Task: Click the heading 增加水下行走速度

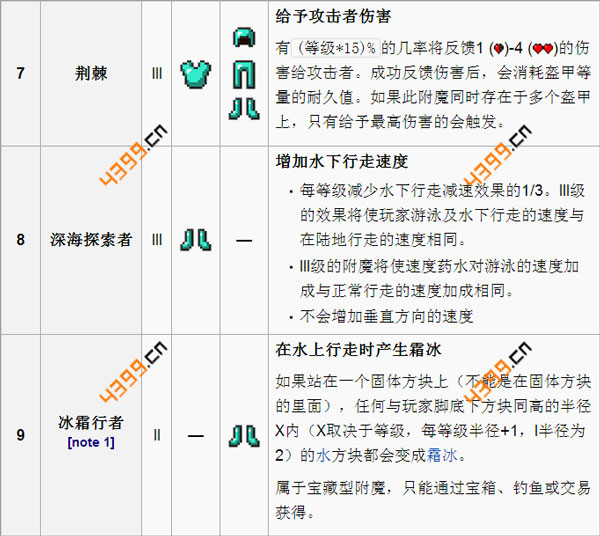Action: 342,161
